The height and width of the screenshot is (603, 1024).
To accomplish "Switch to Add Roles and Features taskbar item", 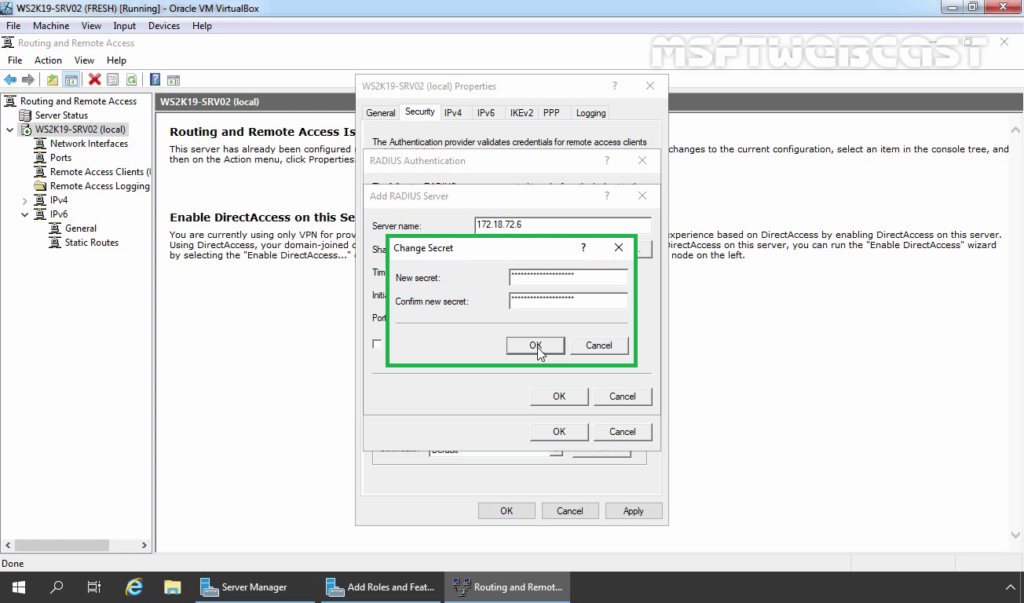I will pos(382,587).
